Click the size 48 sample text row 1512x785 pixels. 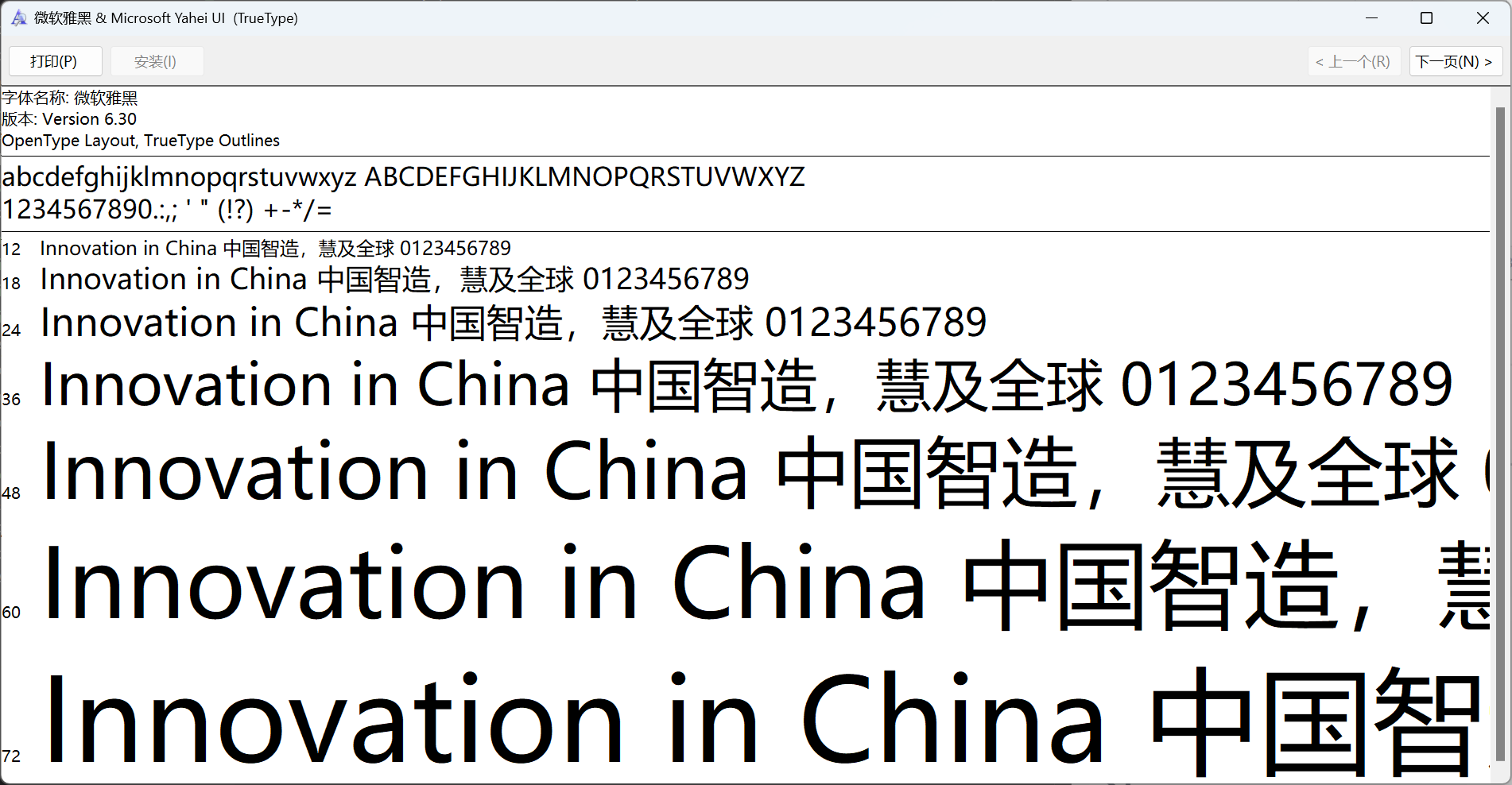[x=765, y=473]
